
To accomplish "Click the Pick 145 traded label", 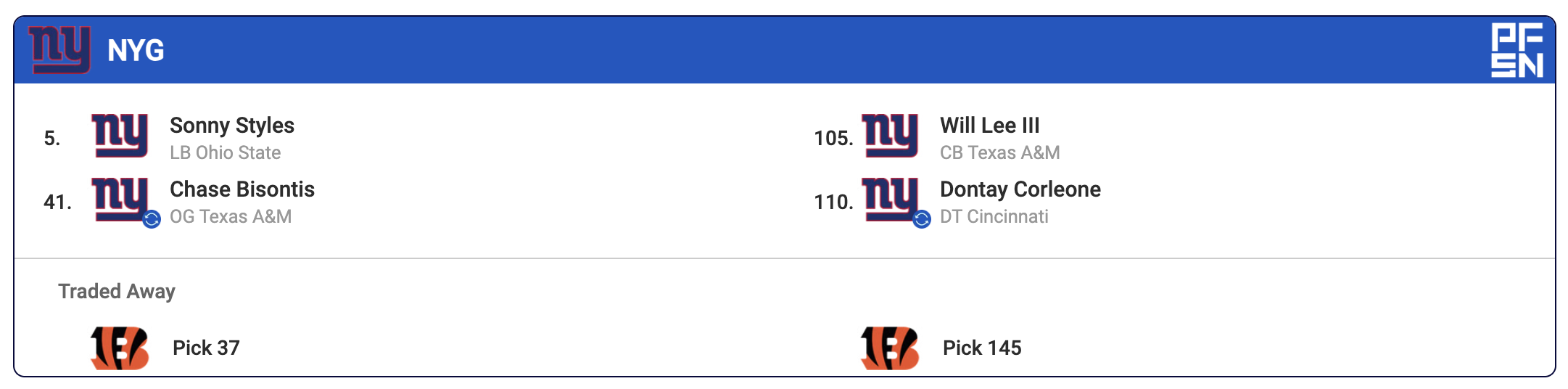I will (x=982, y=348).
